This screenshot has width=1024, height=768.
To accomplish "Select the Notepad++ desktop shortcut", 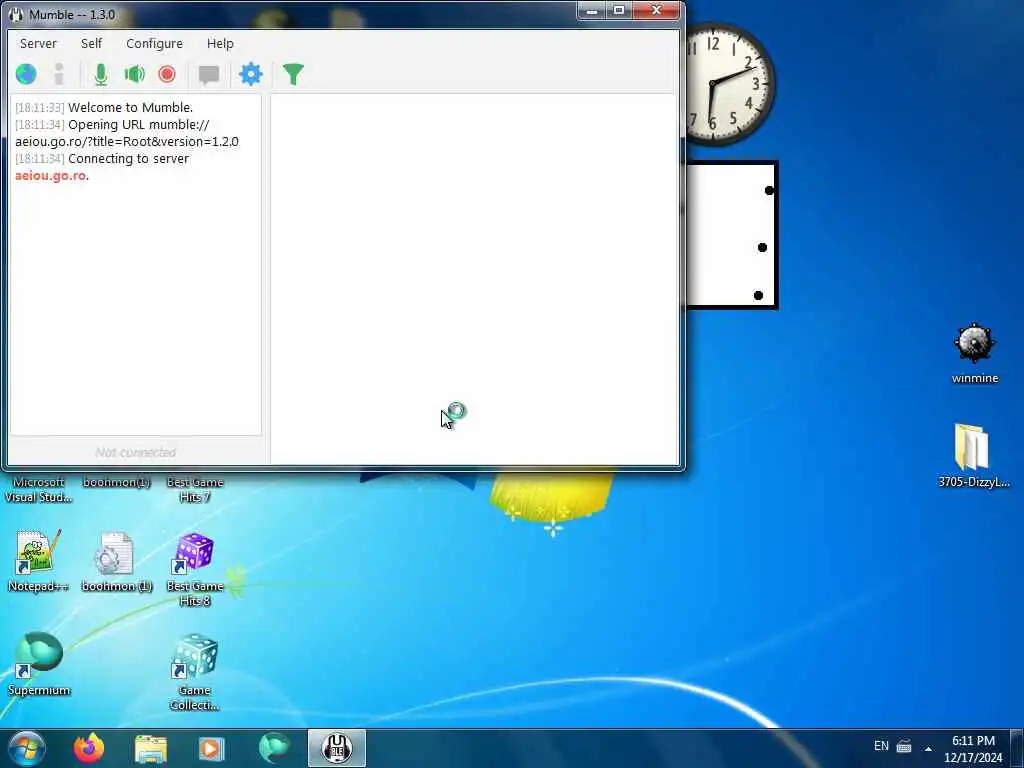I will click(38, 561).
